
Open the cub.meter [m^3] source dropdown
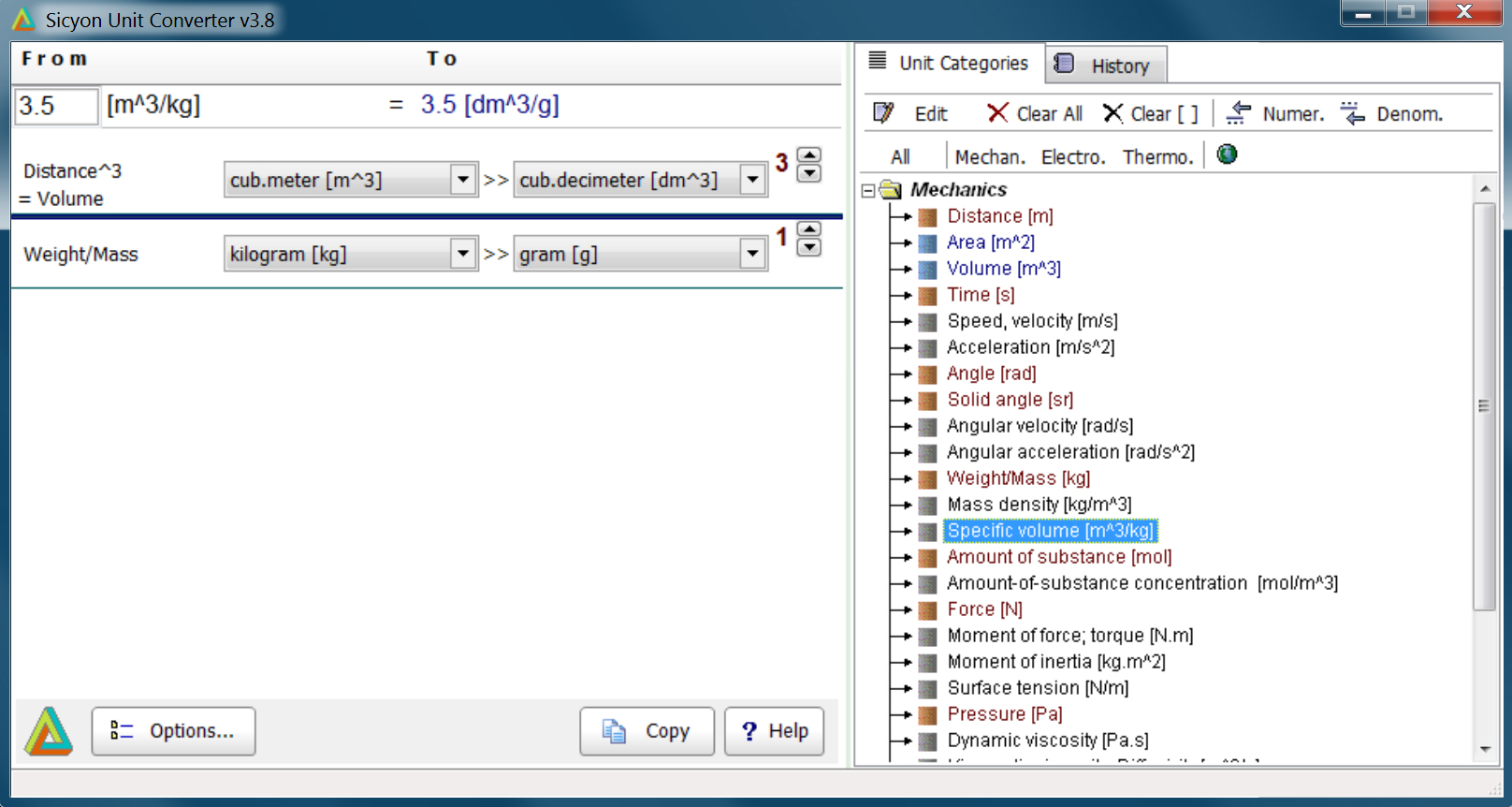tap(462, 179)
